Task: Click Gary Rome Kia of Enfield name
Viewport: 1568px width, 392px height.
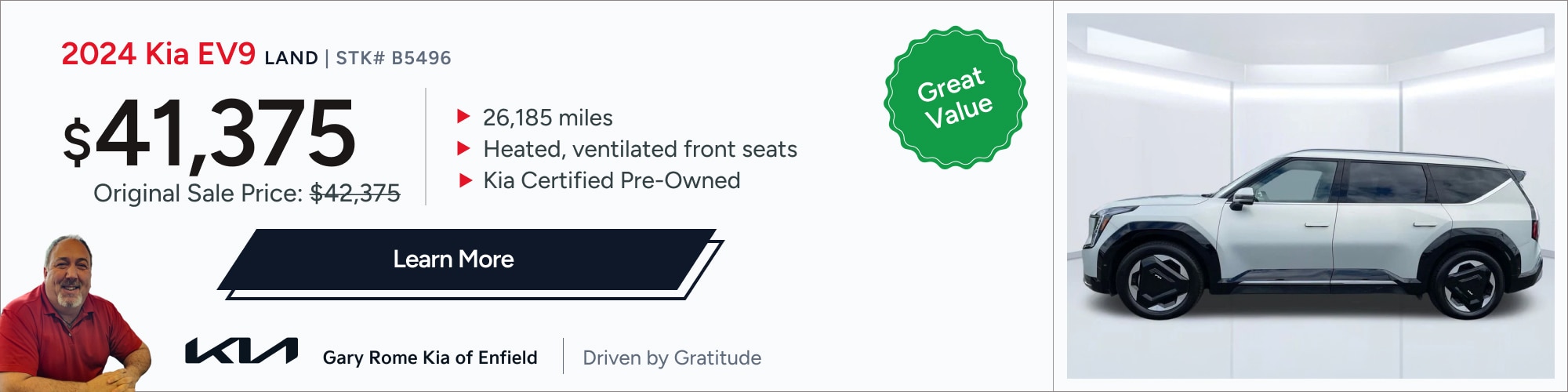Action: coord(430,358)
